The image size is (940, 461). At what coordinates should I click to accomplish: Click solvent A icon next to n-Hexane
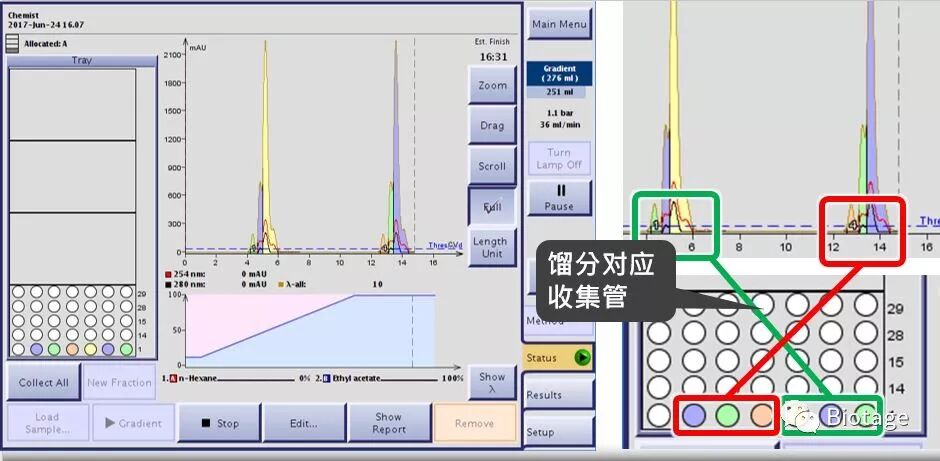(173, 379)
